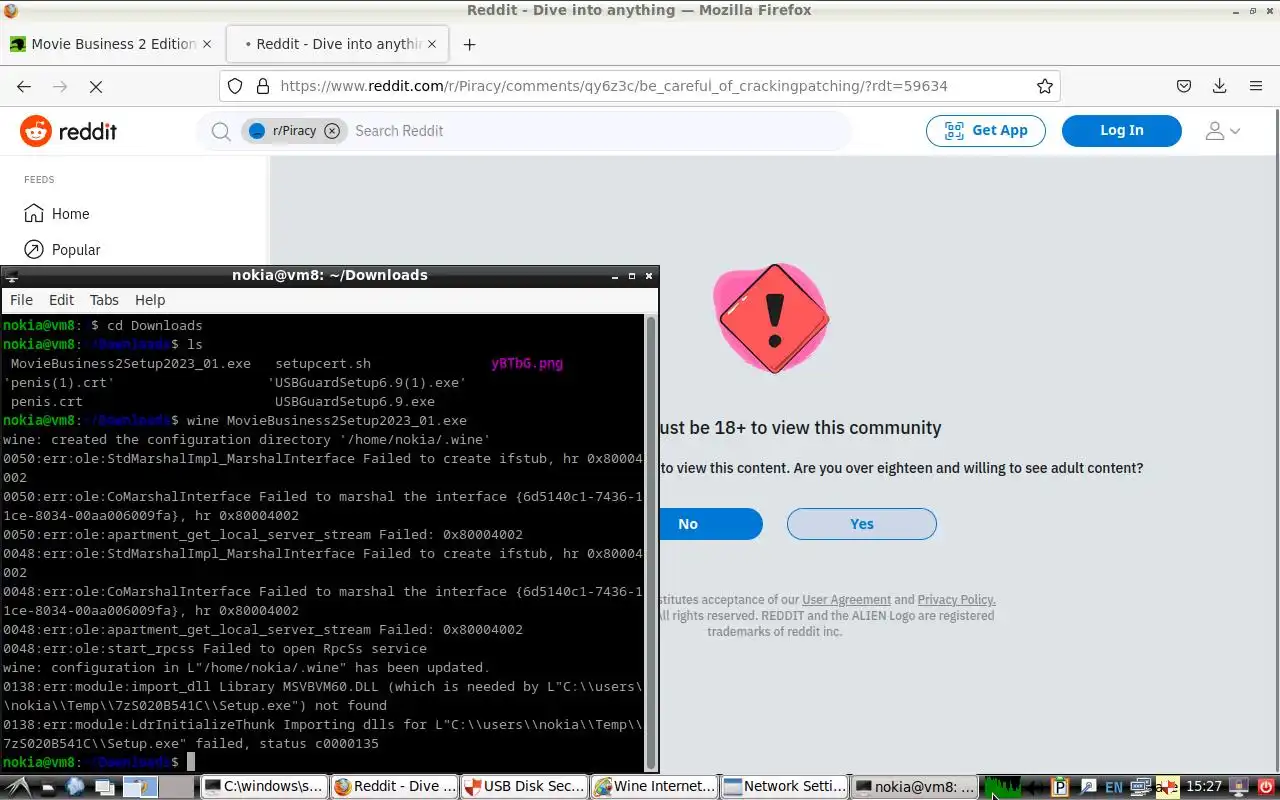Image resolution: width=1280 pixels, height=800 pixels.
Task: Click yBTbG.png in the ls output
Action: point(527,364)
